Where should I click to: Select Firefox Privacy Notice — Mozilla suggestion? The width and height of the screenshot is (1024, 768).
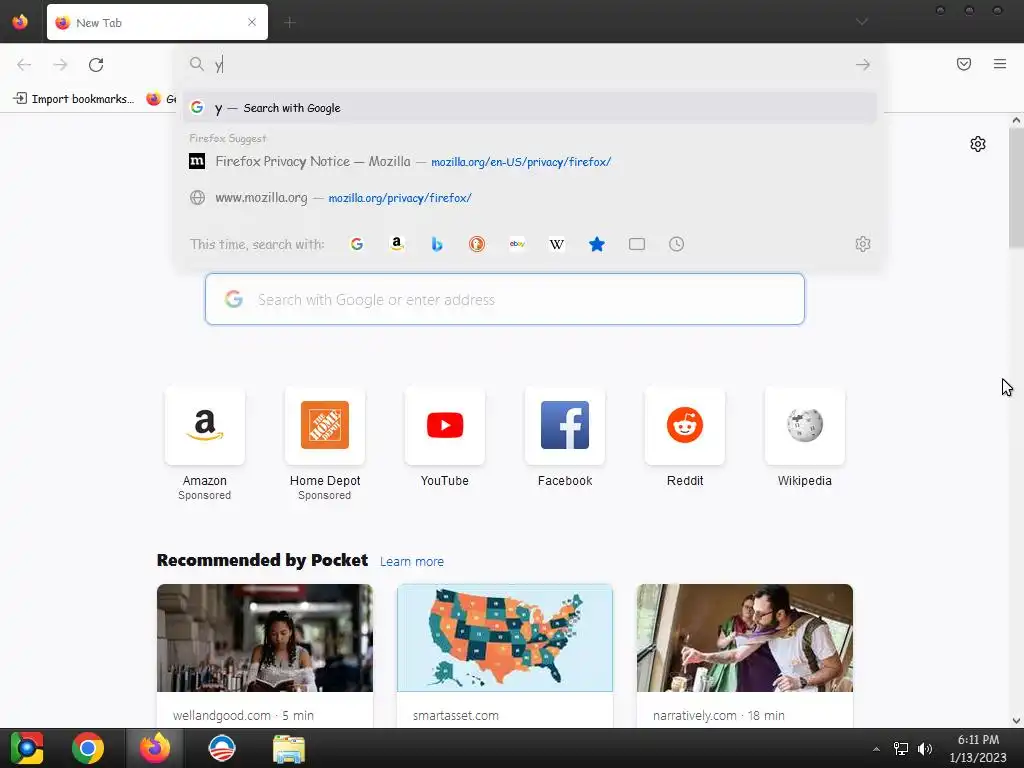click(529, 161)
